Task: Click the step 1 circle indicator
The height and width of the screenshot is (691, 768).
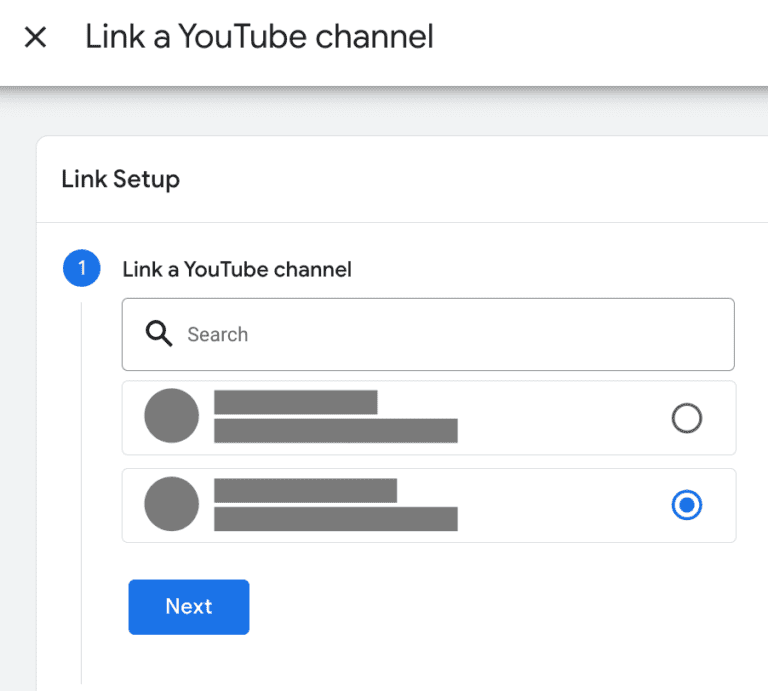Action: (x=82, y=268)
